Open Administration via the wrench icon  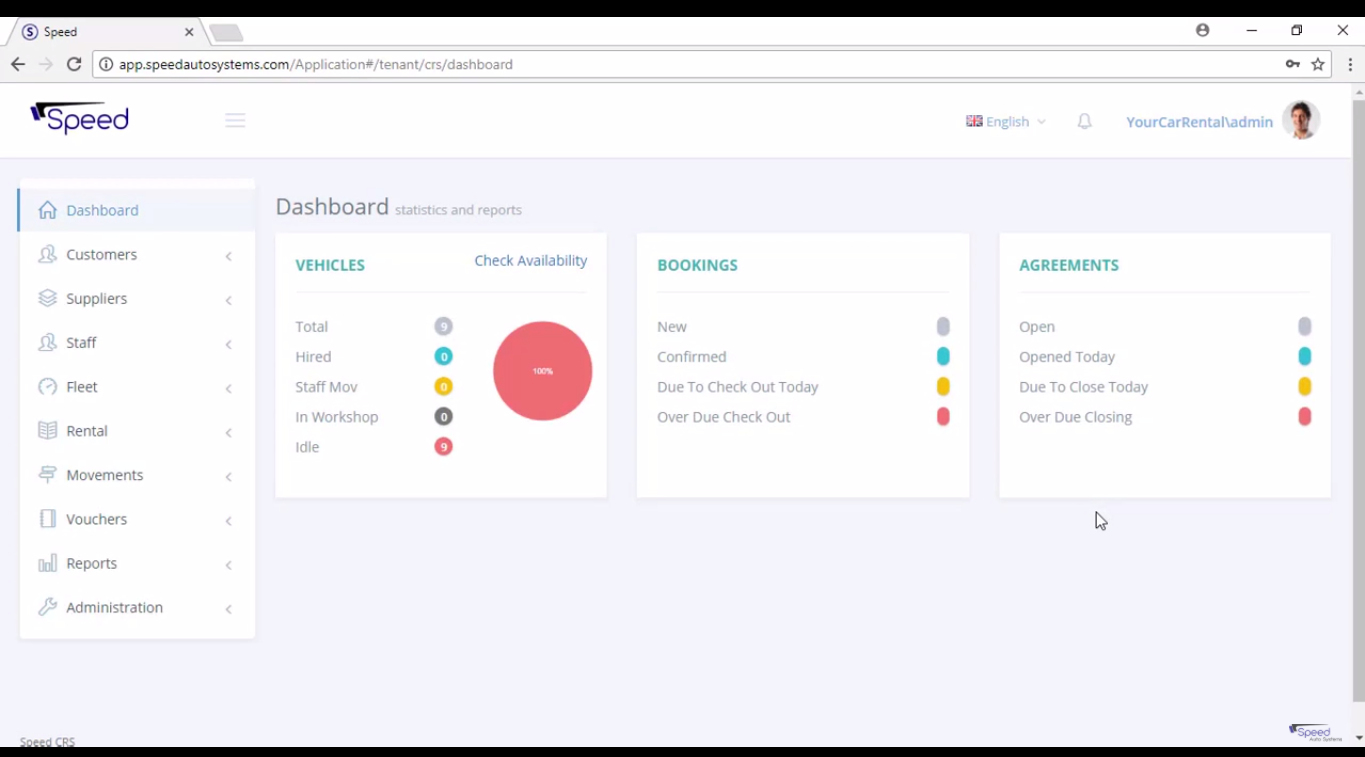tap(46, 607)
